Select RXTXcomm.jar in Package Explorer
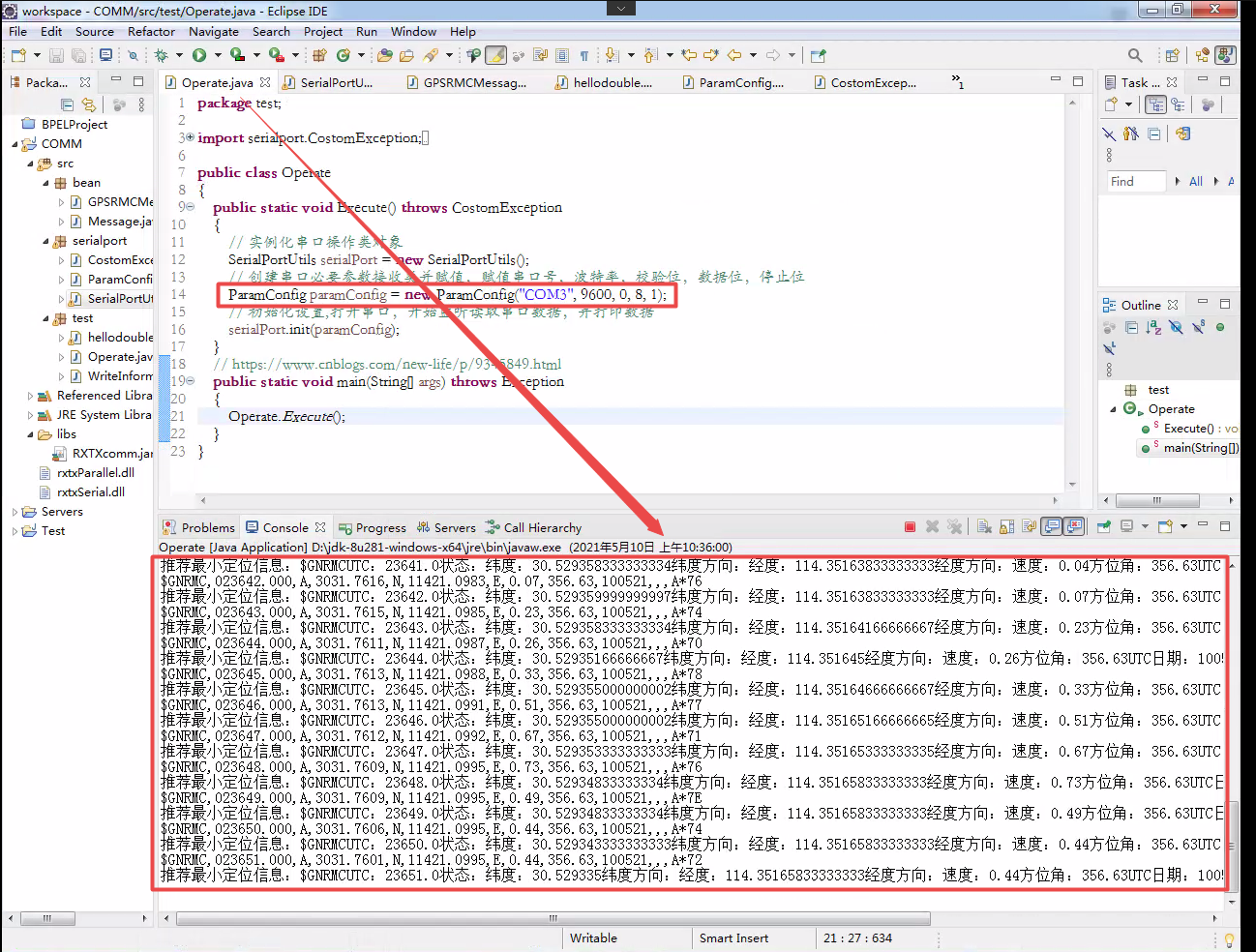The height and width of the screenshot is (952, 1256). tap(103, 454)
